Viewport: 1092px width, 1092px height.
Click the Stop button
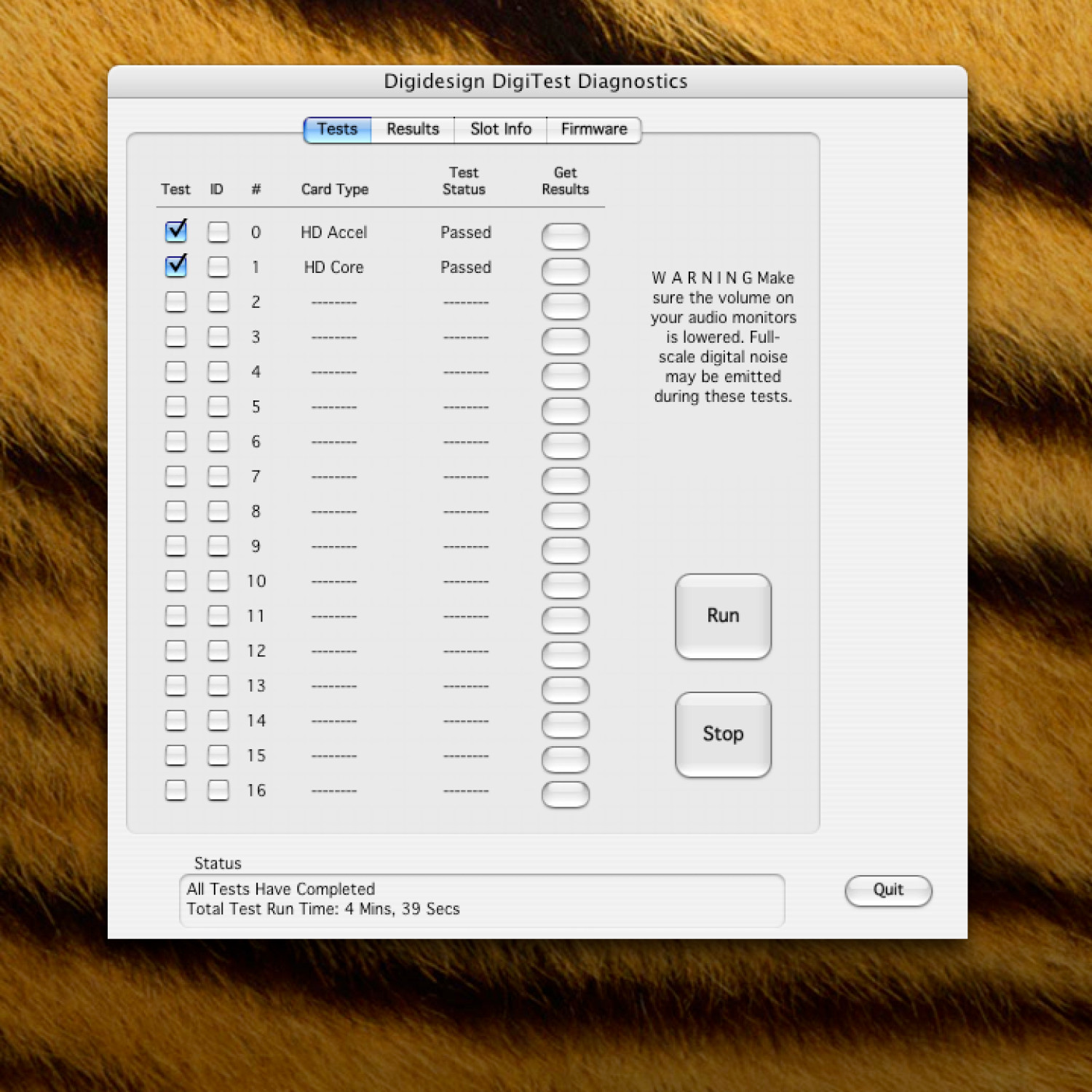click(x=723, y=735)
